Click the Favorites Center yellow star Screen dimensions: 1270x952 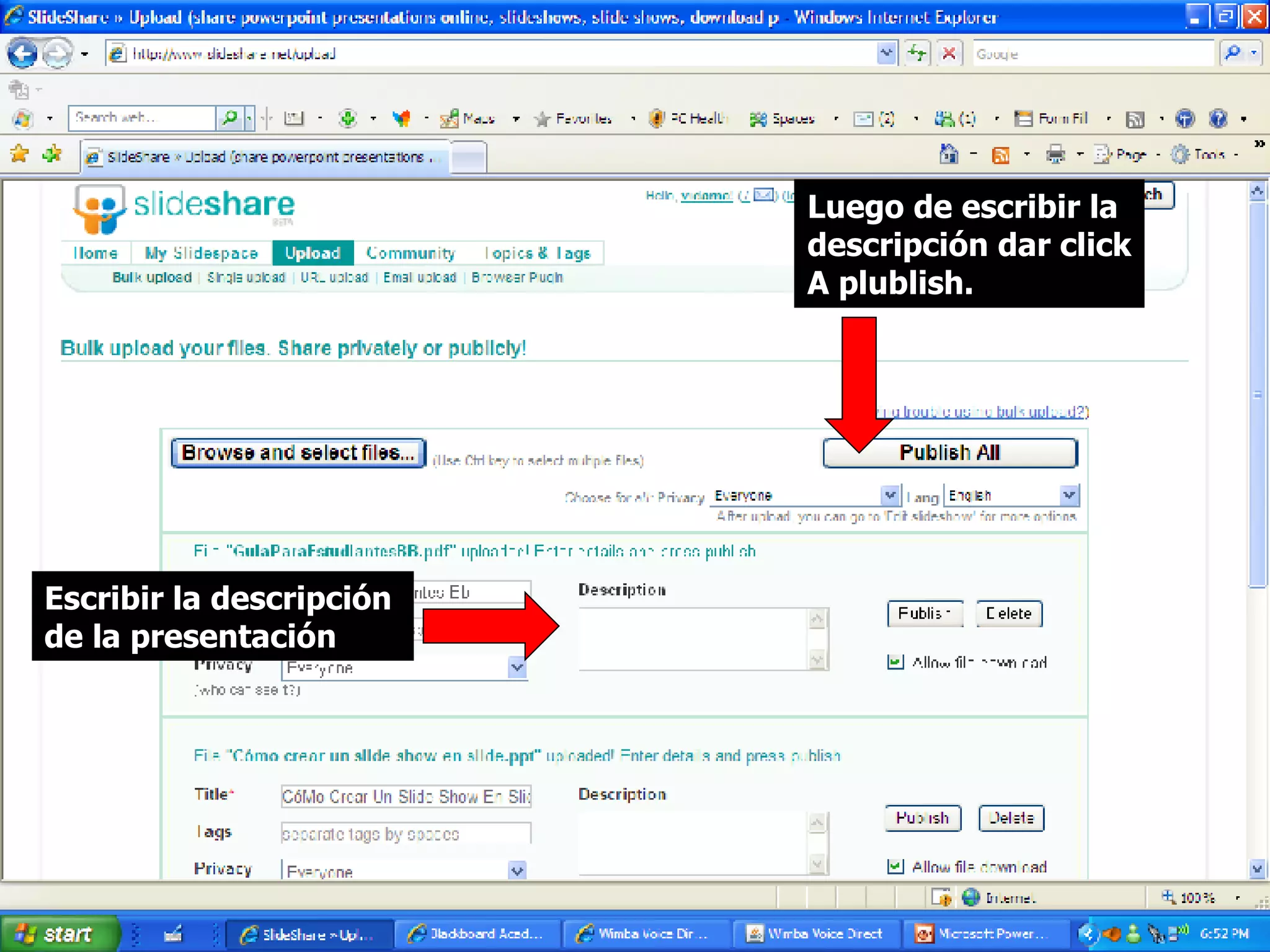(20, 153)
